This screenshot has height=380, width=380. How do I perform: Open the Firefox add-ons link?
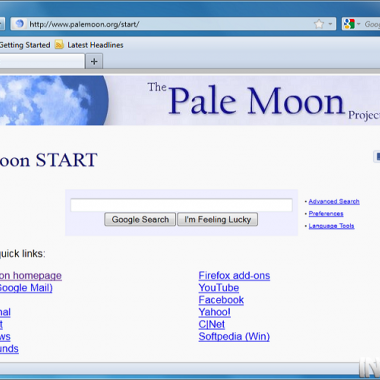(x=234, y=276)
